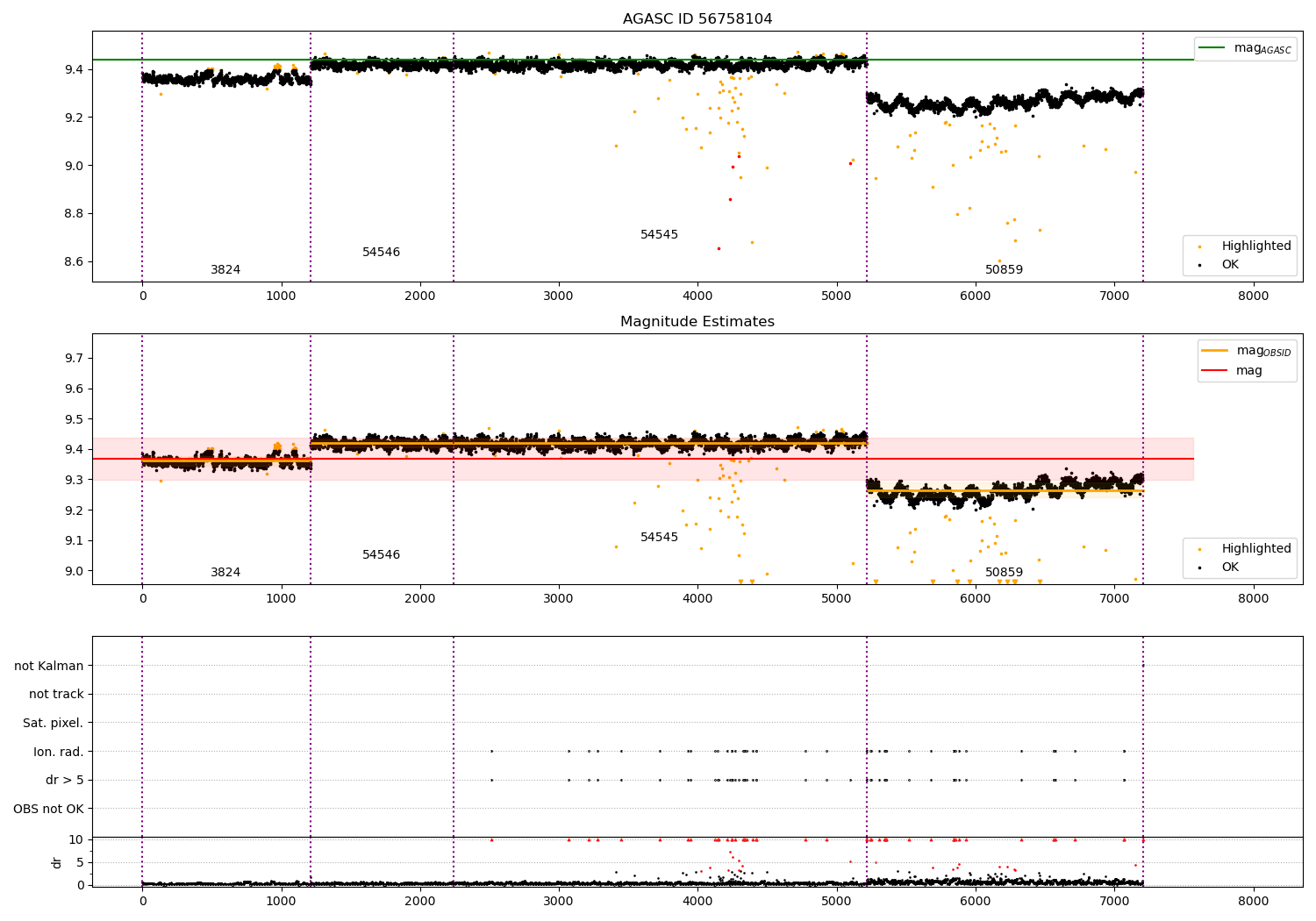
Task: Select OK in the AGASC ID plot legend
Action: click(x=1230, y=264)
